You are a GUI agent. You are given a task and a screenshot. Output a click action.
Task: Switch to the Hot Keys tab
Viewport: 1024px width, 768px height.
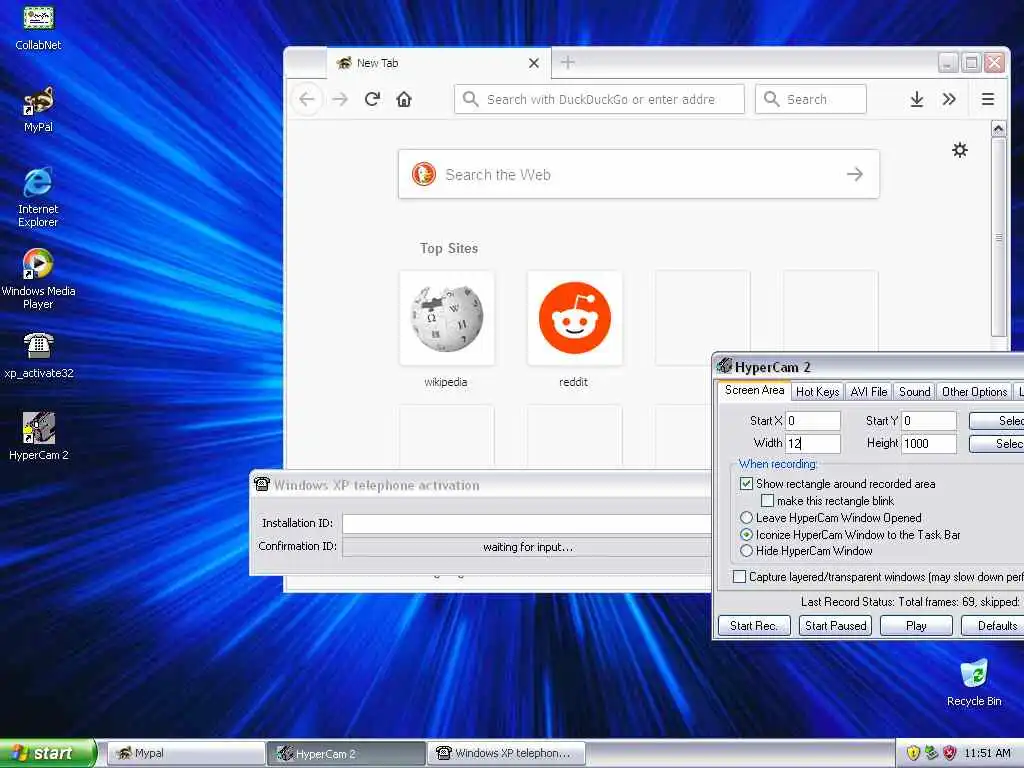pyautogui.click(x=817, y=392)
